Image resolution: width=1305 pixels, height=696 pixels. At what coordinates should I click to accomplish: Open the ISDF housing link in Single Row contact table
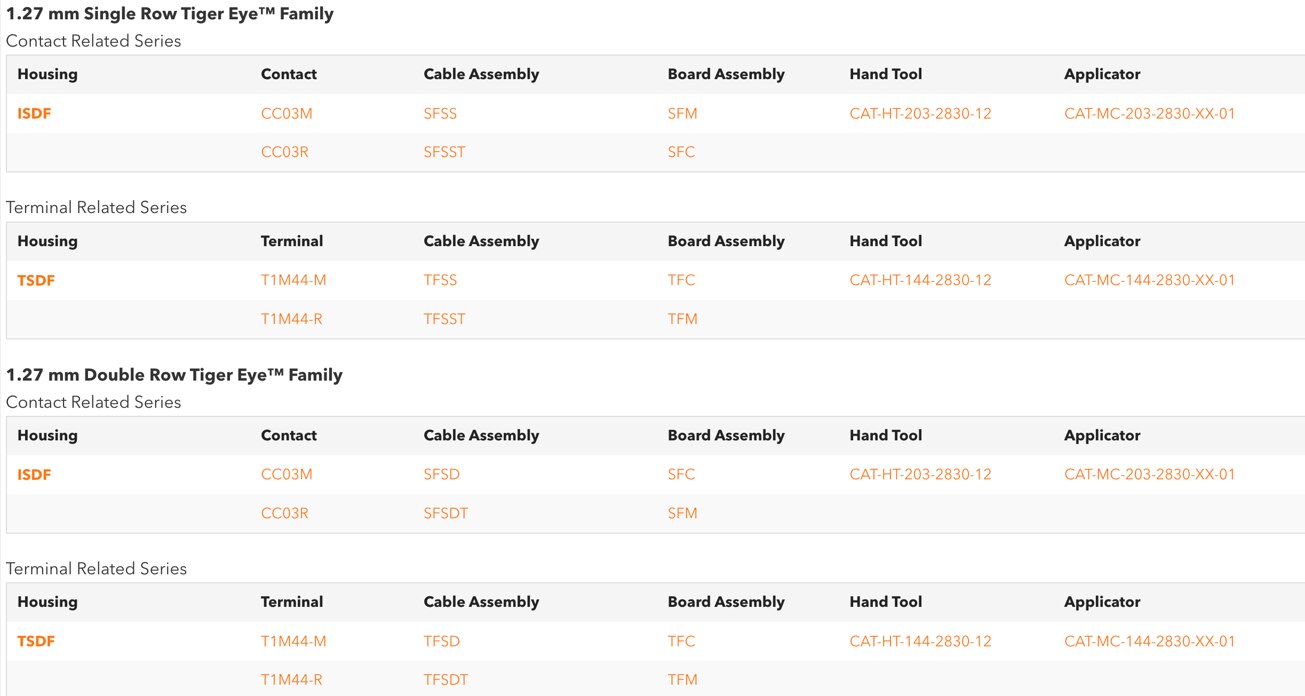coord(34,114)
